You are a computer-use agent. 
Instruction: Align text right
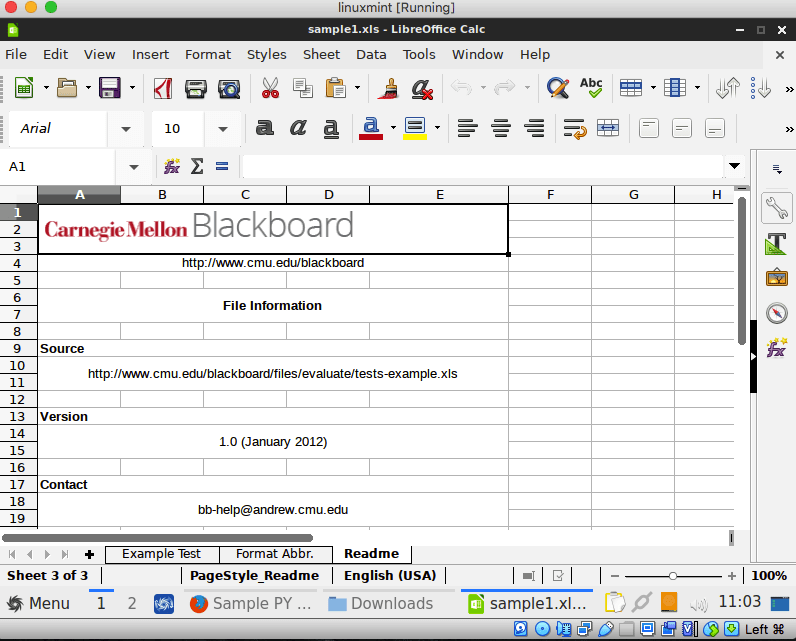pyautogui.click(x=534, y=128)
